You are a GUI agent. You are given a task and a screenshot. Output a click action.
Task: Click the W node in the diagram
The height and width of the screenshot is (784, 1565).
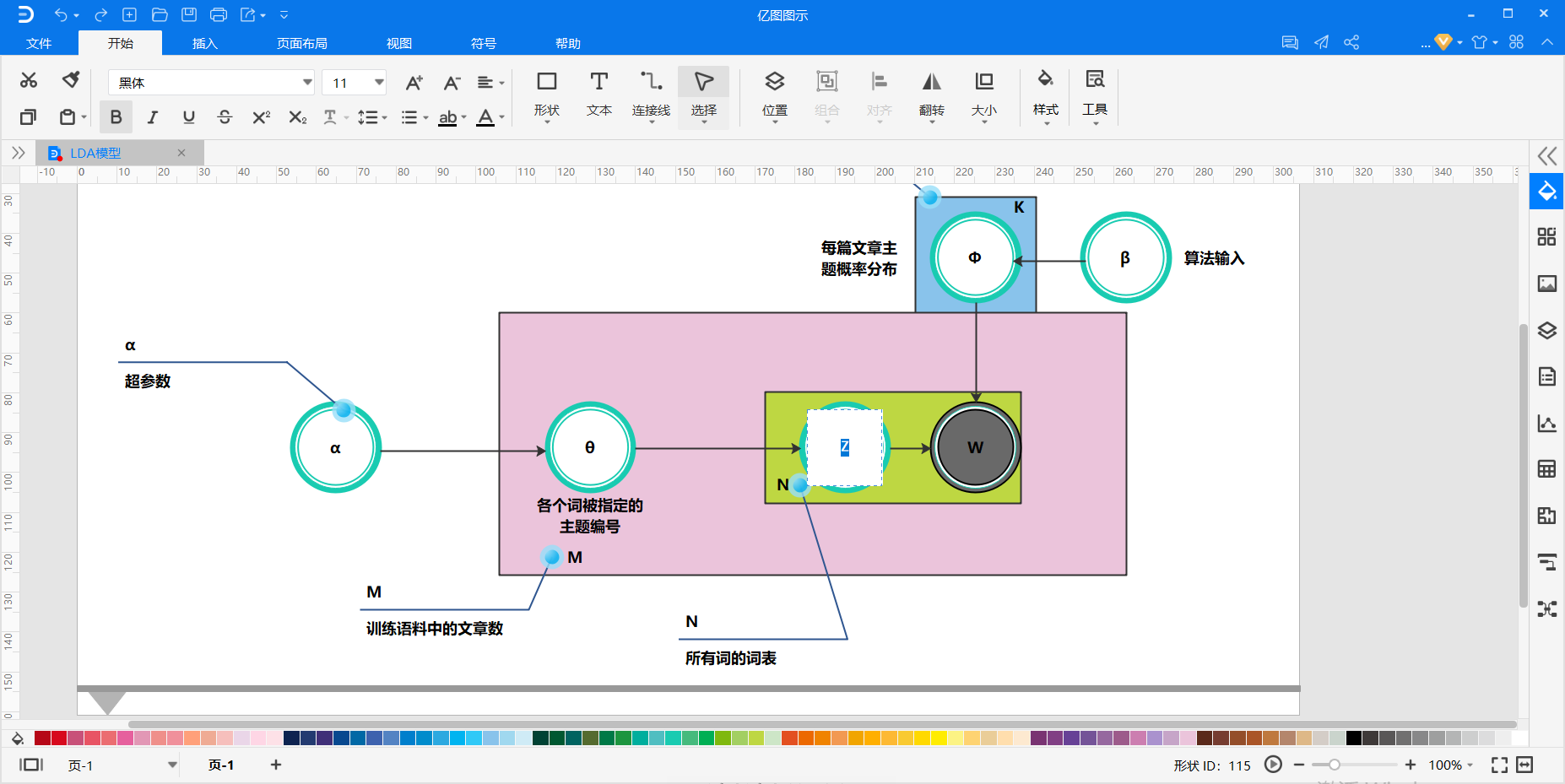click(x=975, y=447)
